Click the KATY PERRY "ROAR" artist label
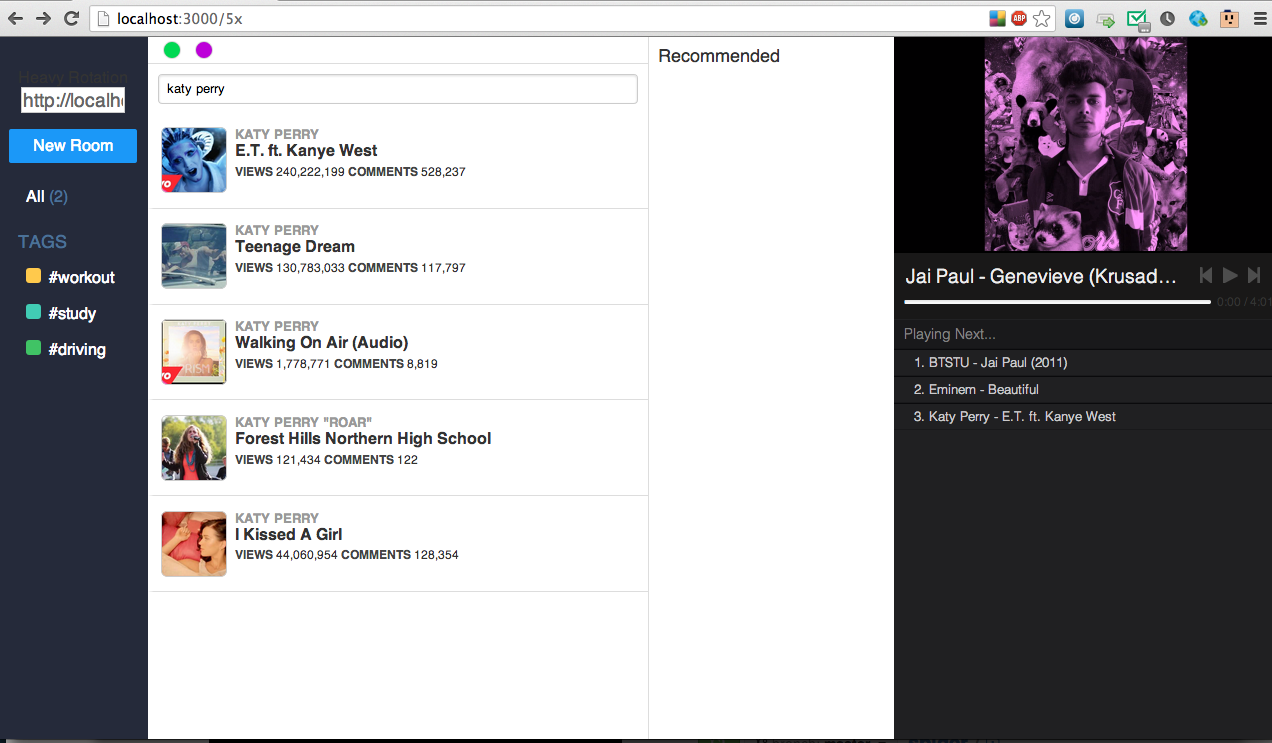1272x743 pixels. [x=303, y=422]
